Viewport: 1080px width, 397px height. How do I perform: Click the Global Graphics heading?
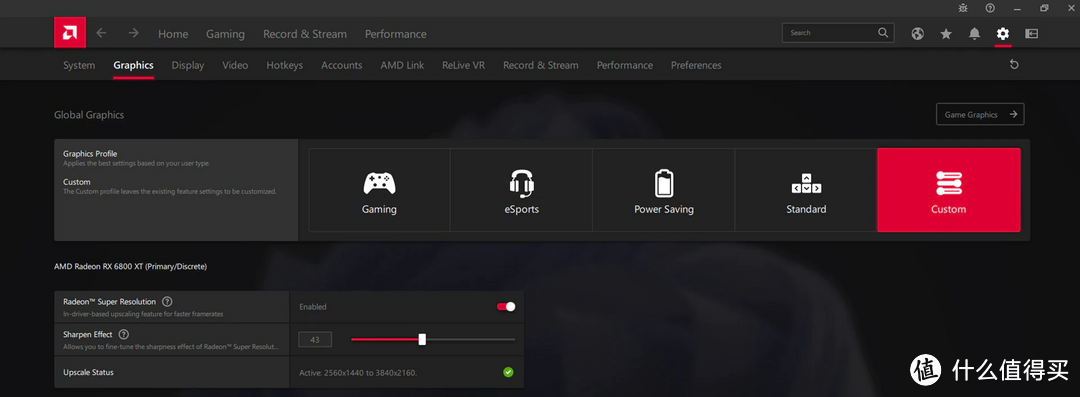click(x=89, y=115)
